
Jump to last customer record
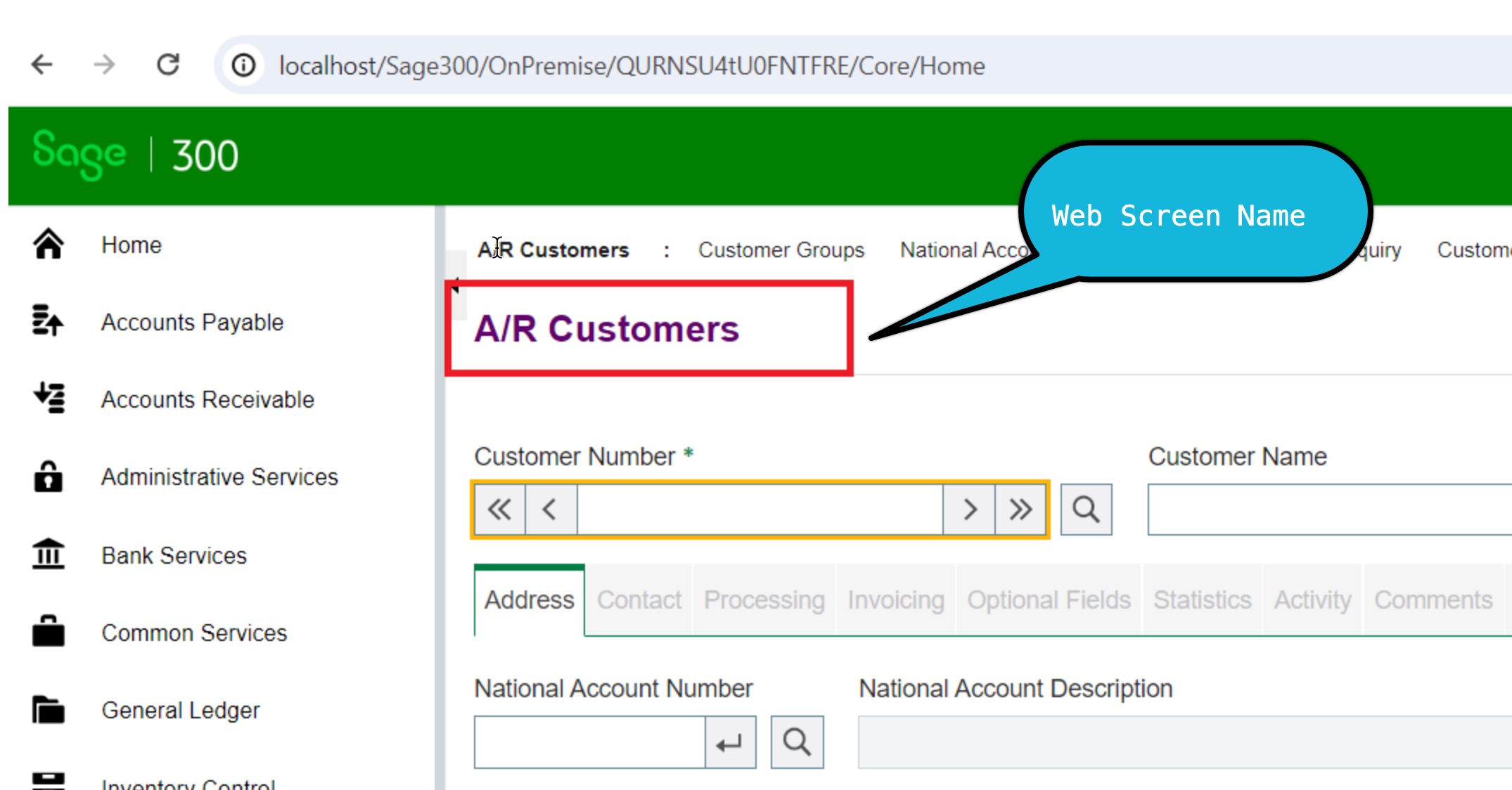(x=1020, y=510)
